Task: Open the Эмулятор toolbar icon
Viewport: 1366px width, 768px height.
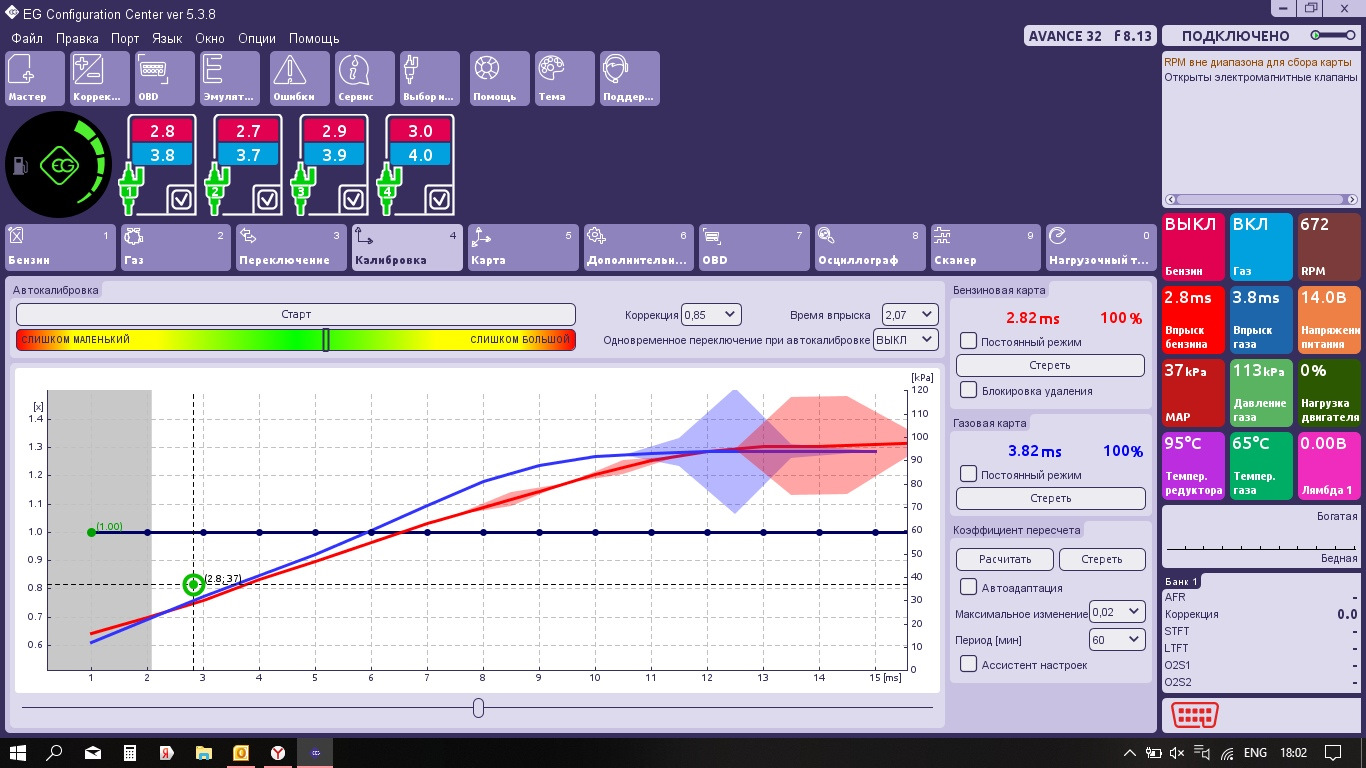Action: (x=230, y=78)
